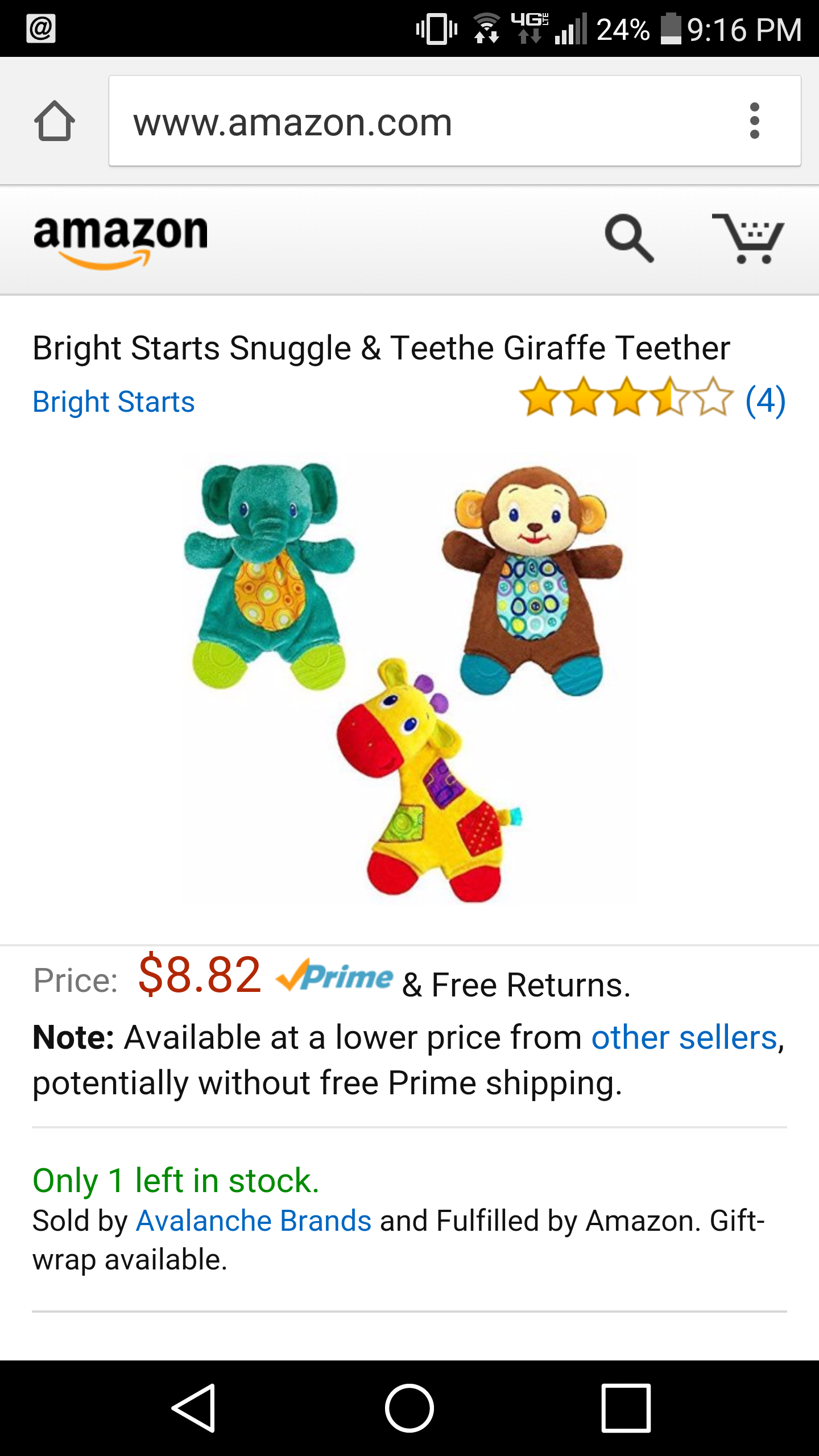Tap the @ notification icon in status bar

point(41,28)
